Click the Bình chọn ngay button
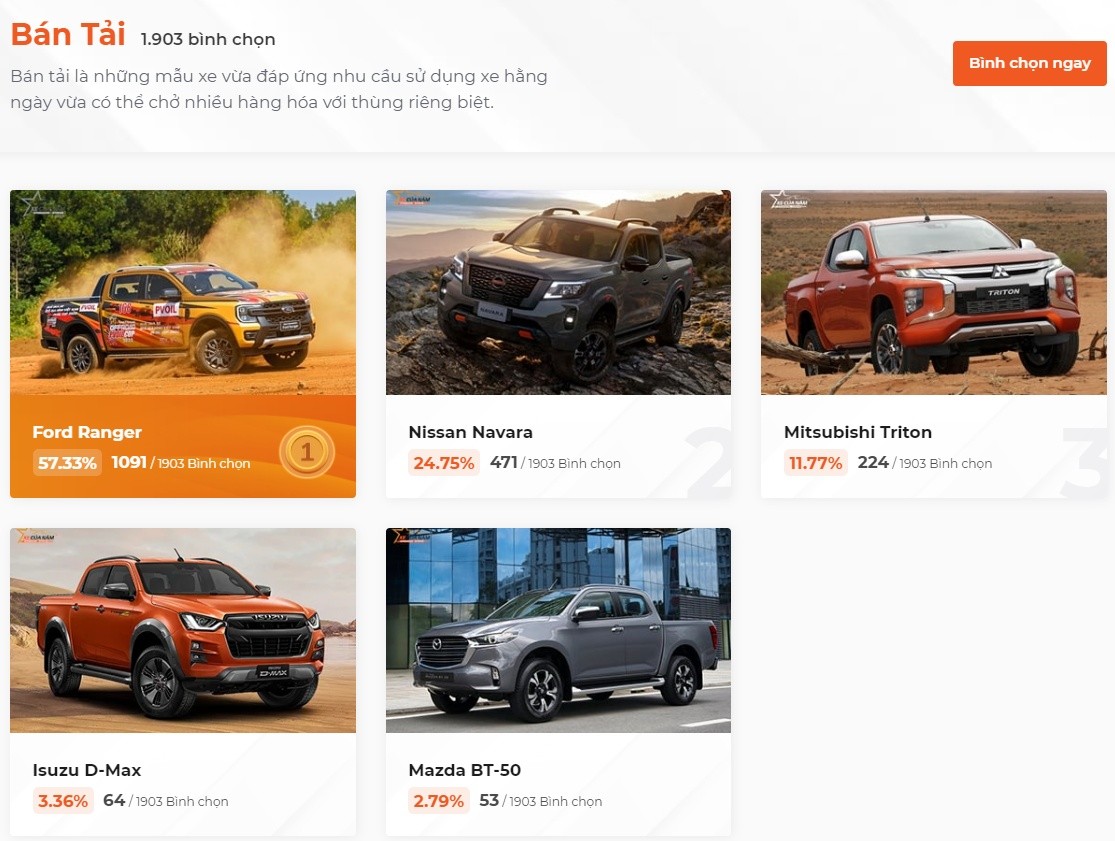The height and width of the screenshot is (841, 1115). 1029,63
